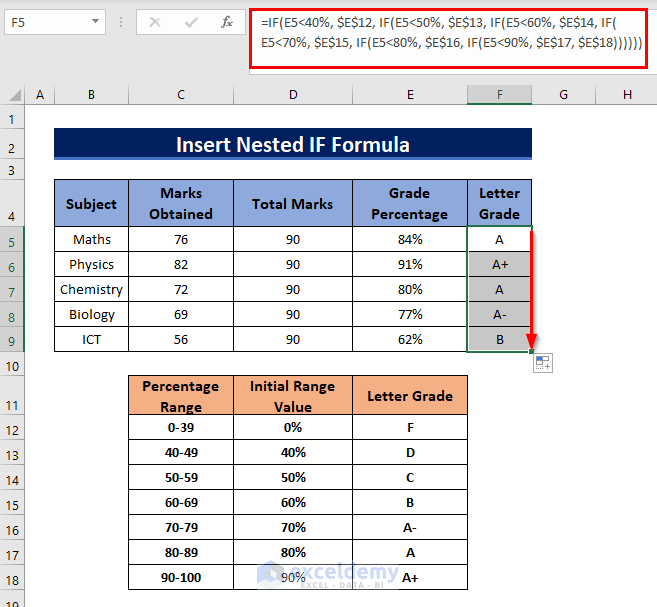Click the 'Grade Percentage' header cell
Image resolution: width=657 pixels, height=607 pixels.
pyautogui.click(x=410, y=204)
